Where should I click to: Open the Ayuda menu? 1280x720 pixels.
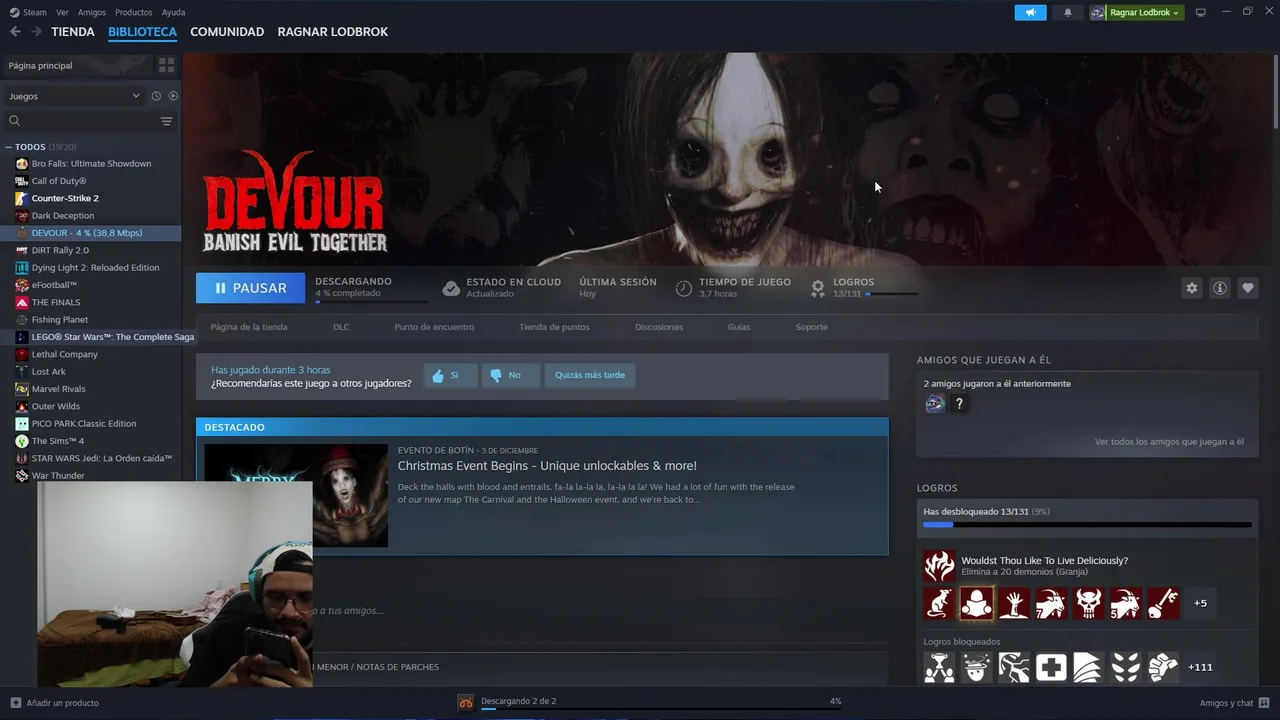point(173,12)
